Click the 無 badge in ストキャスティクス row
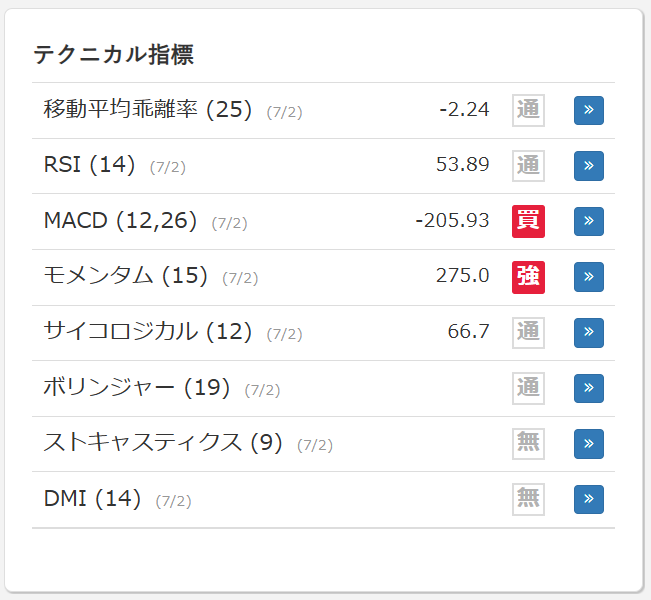 528,444
